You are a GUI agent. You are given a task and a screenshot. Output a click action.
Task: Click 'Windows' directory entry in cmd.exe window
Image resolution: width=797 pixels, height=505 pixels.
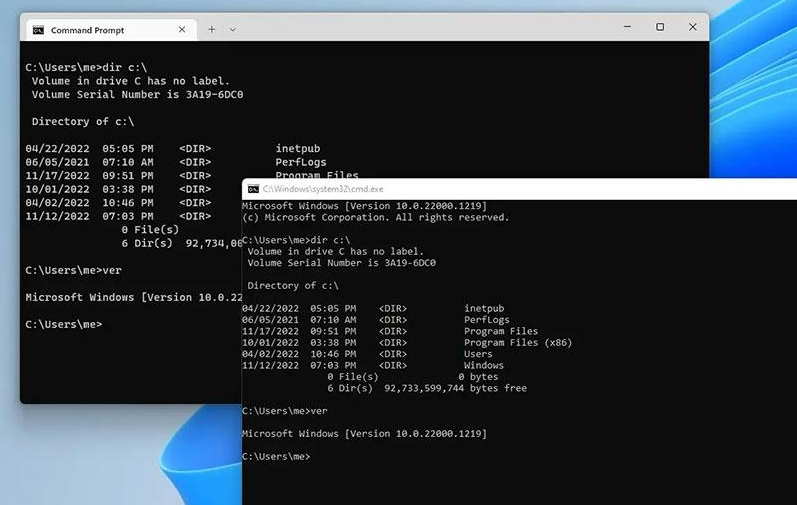pyautogui.click(x=484, y=365)
